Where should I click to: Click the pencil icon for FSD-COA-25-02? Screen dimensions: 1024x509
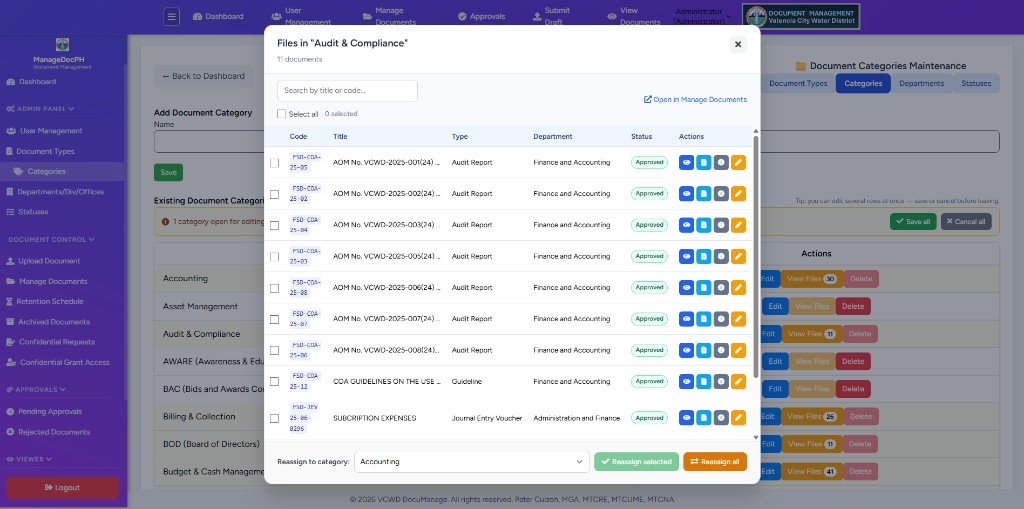[738, 193]
